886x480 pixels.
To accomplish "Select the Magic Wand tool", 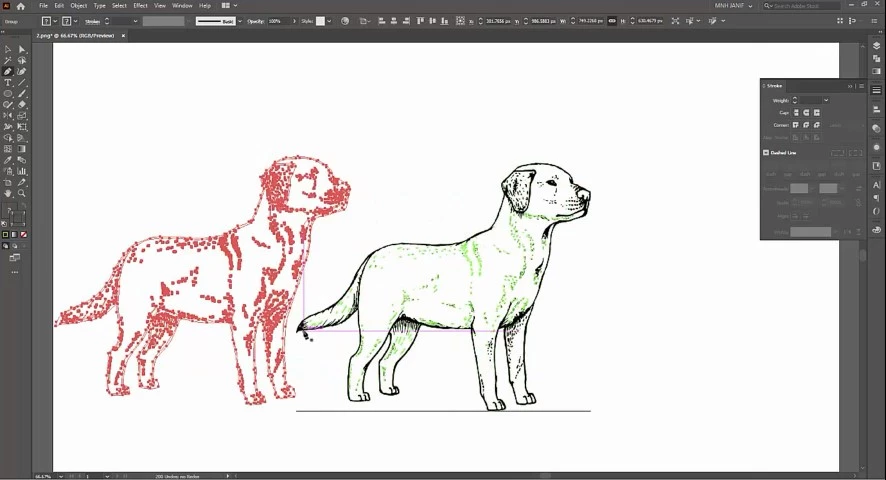I will tap(8, 60).
